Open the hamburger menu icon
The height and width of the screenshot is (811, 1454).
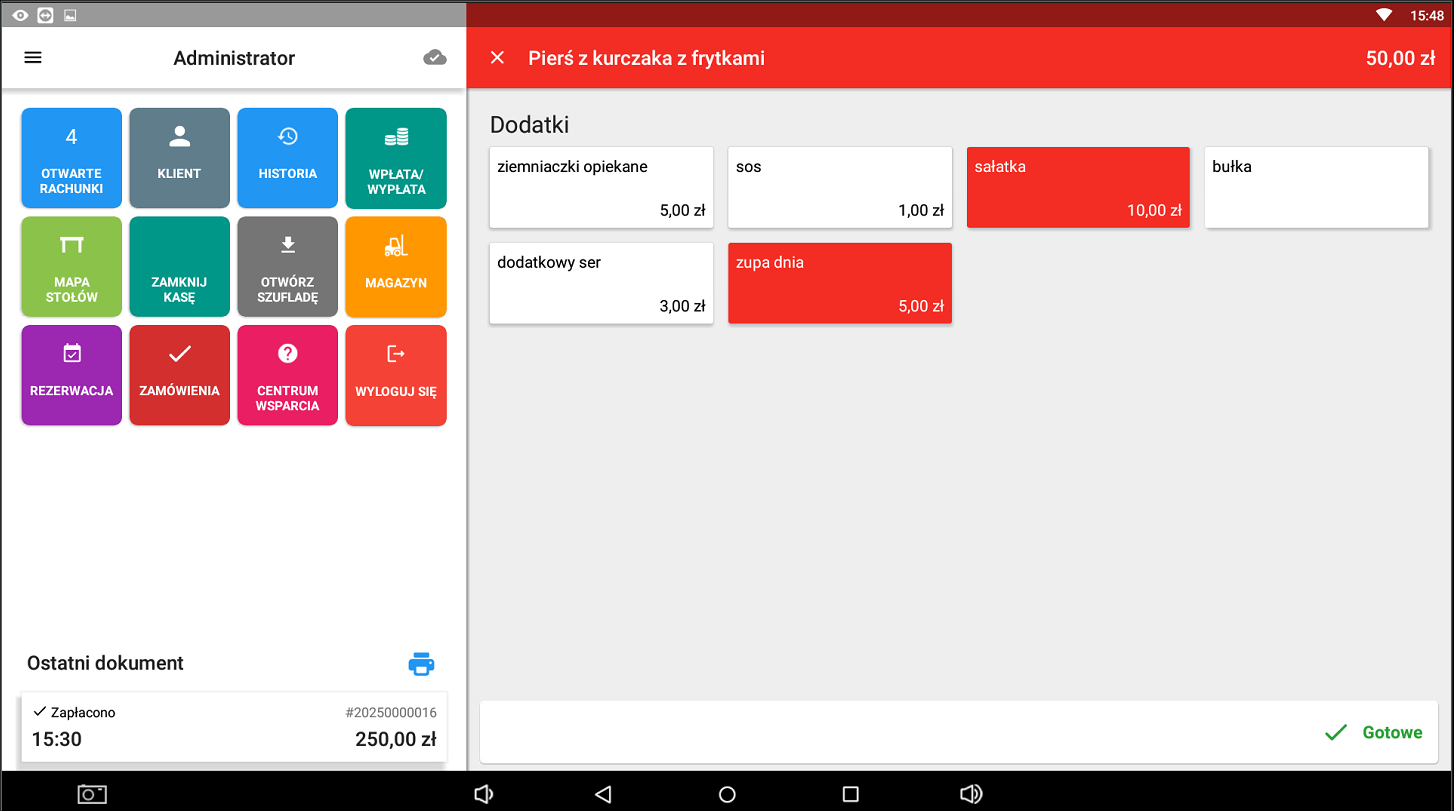(x=33, y=58)
